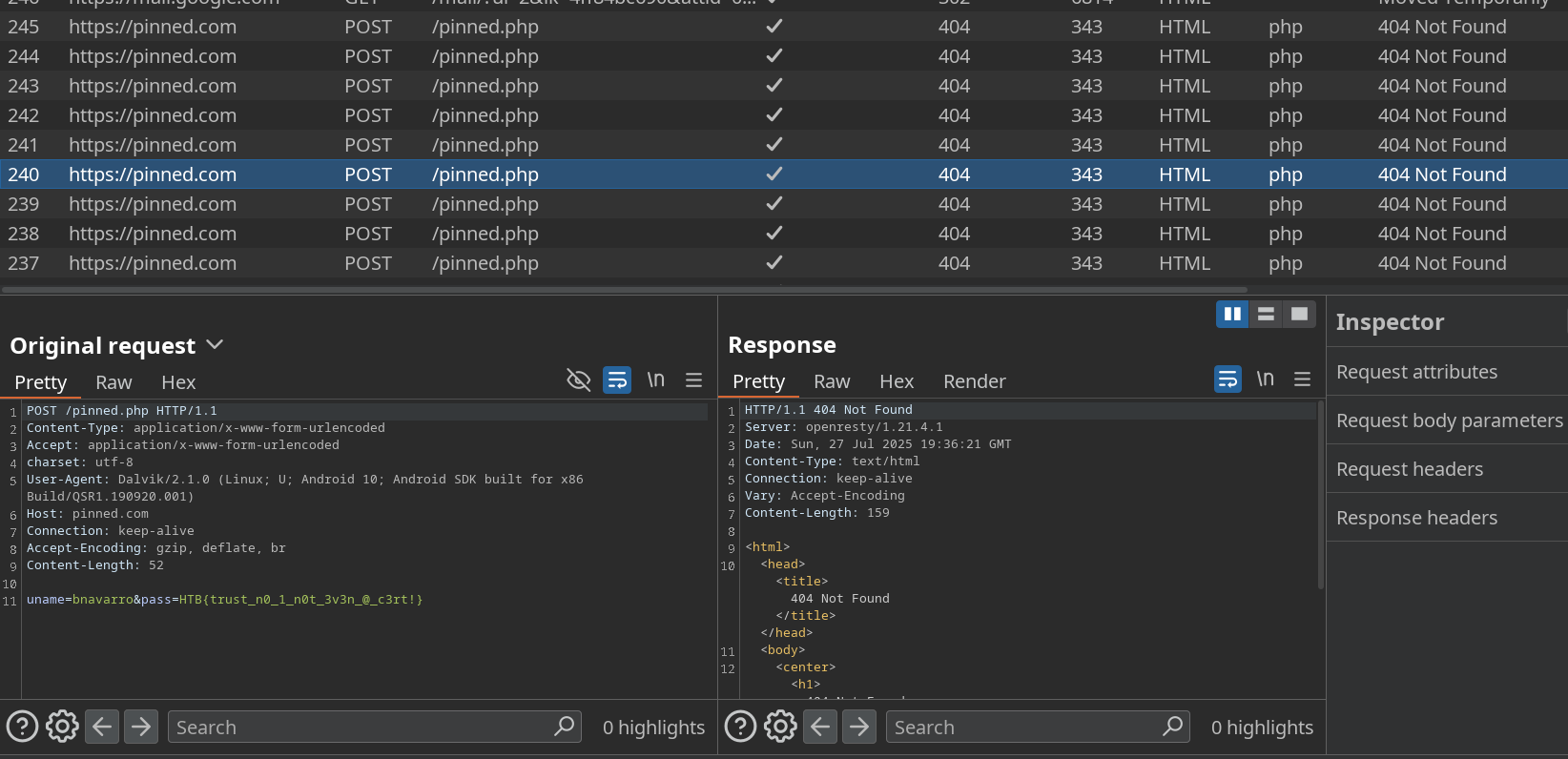Select history row 241
This screenshot has height=759, width=1568.
click(x=784, y=145)
